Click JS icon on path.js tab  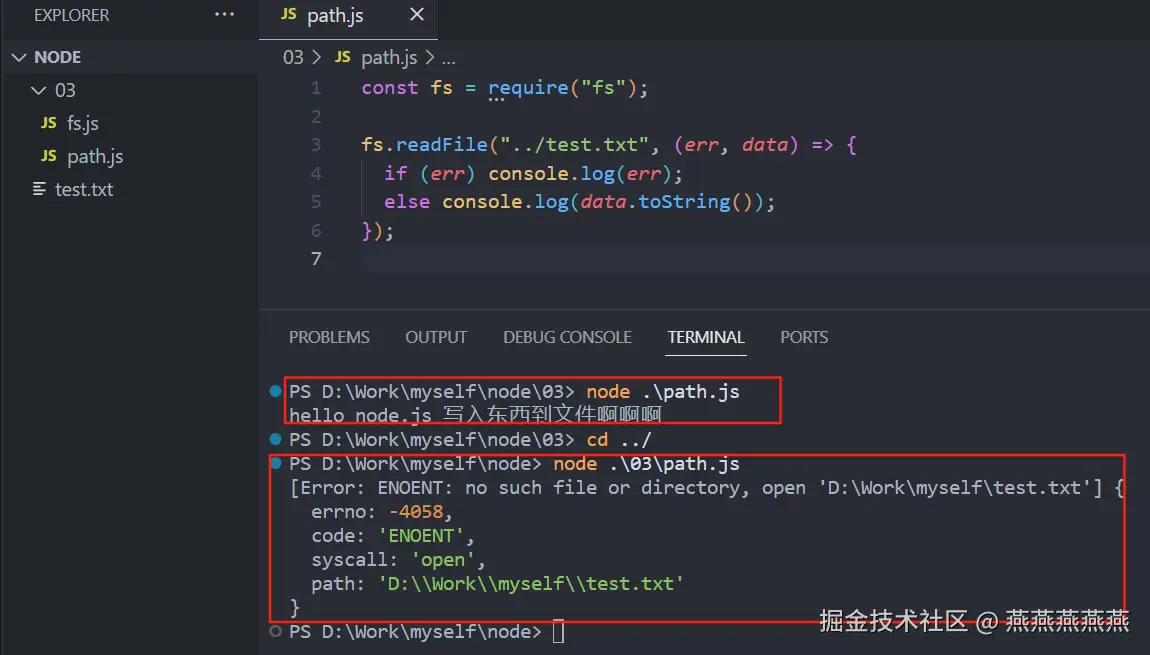289,15
